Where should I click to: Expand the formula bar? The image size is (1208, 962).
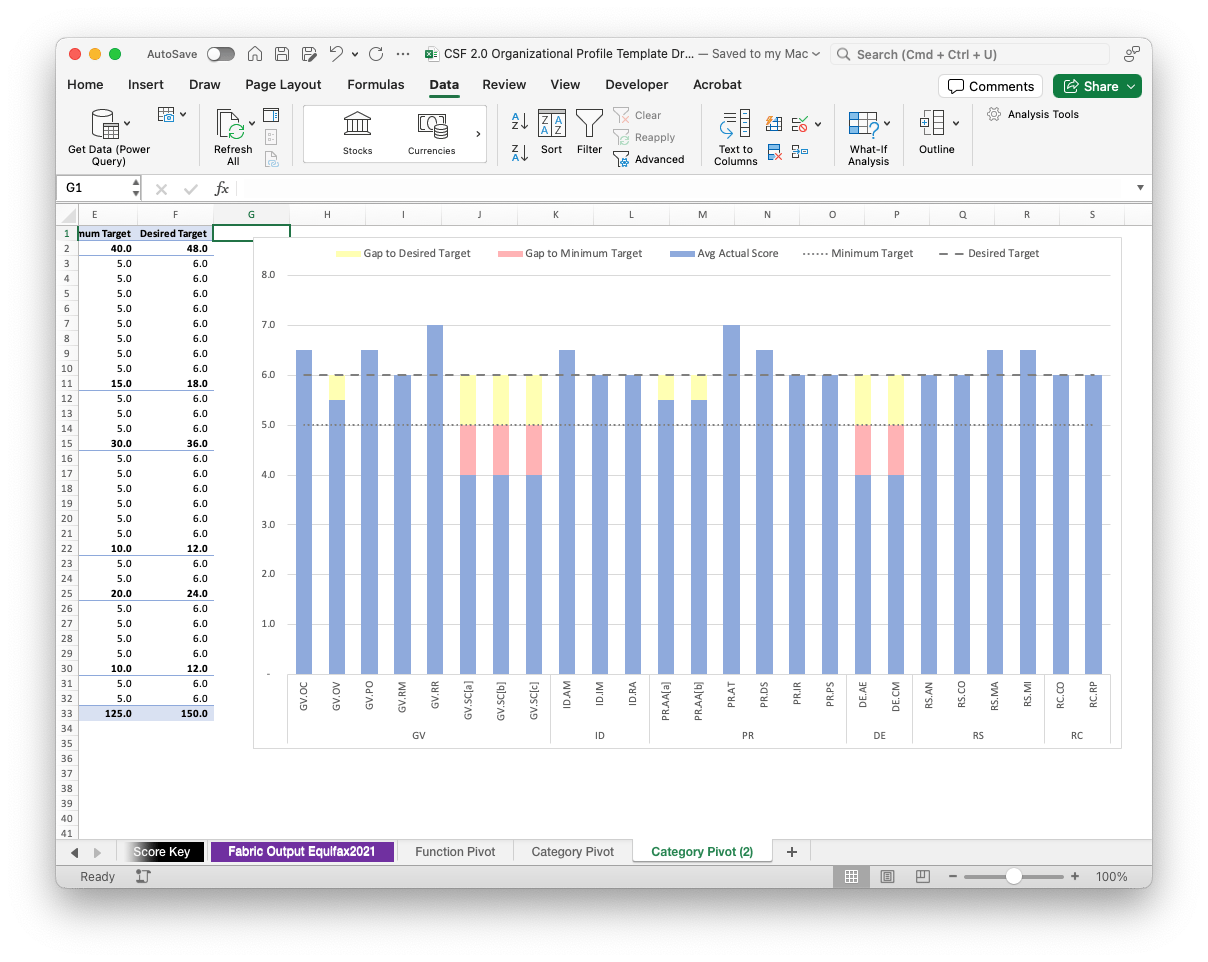(x=1140, y=188)
